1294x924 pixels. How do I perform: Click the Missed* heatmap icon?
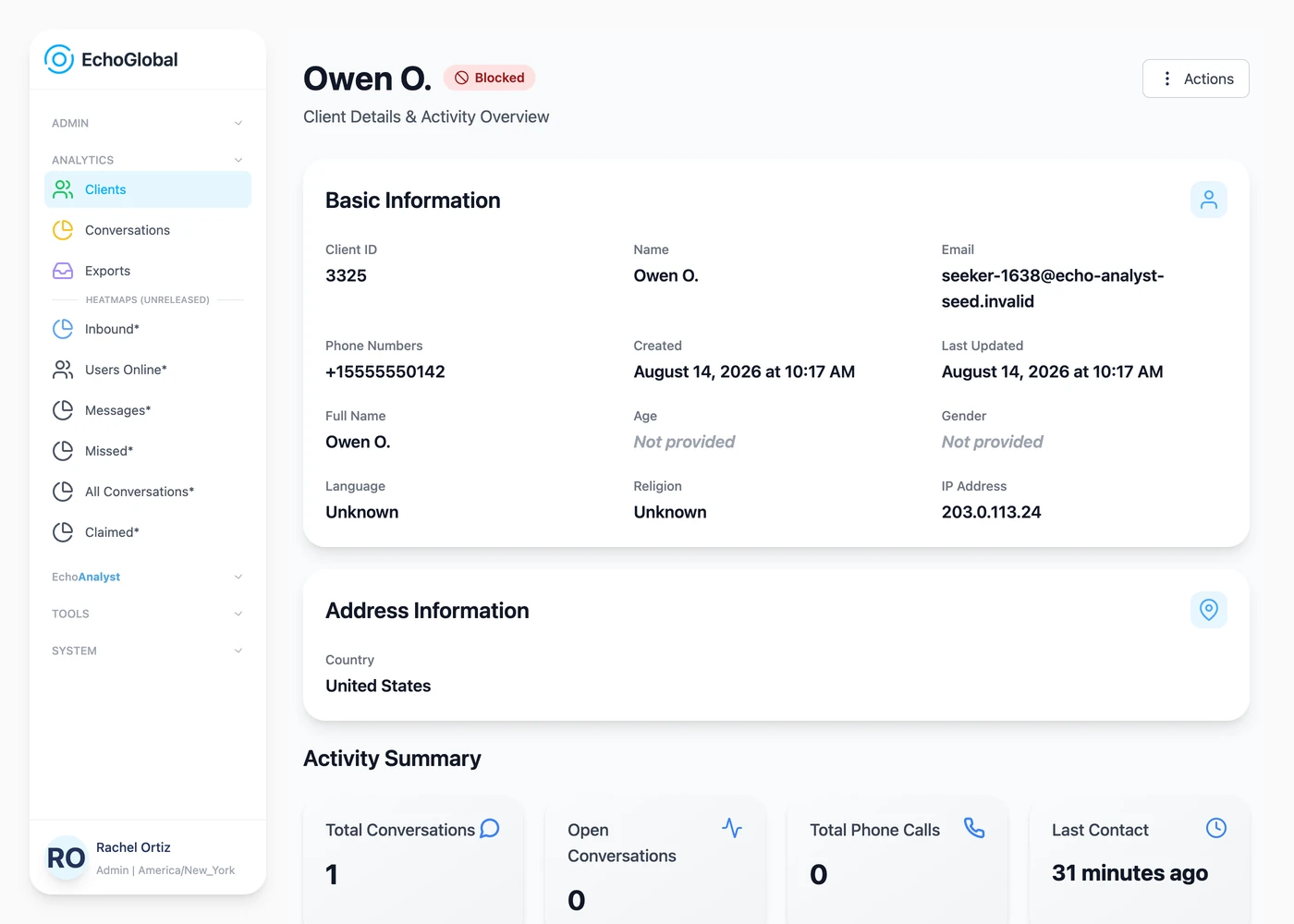click(63, 451)
